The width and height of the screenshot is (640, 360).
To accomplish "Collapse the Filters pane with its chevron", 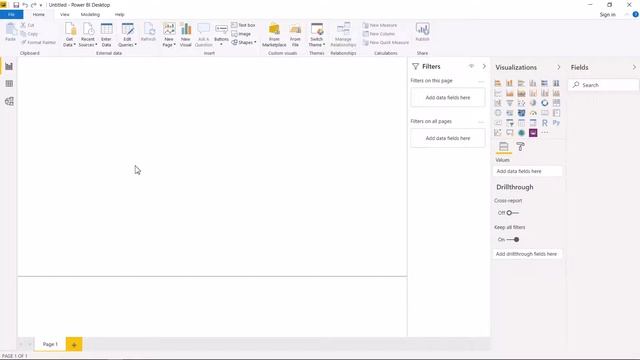I will point(484,66).
